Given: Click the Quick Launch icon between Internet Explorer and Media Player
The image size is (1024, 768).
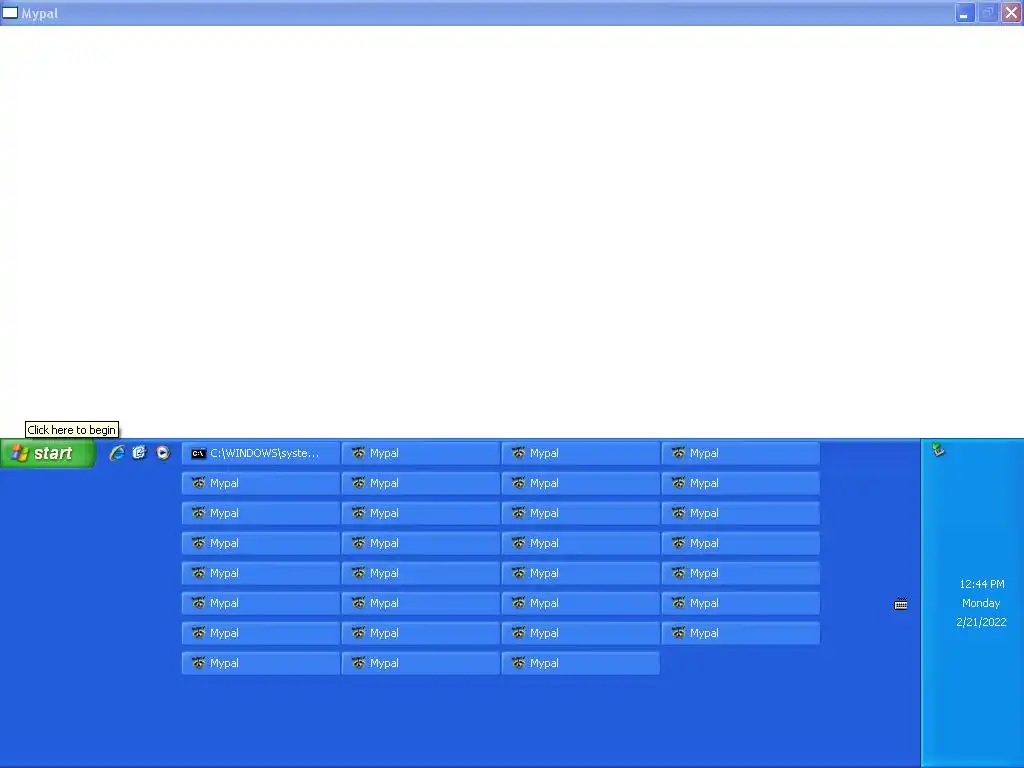Looking at the screenshot, I should coord(140,453).
